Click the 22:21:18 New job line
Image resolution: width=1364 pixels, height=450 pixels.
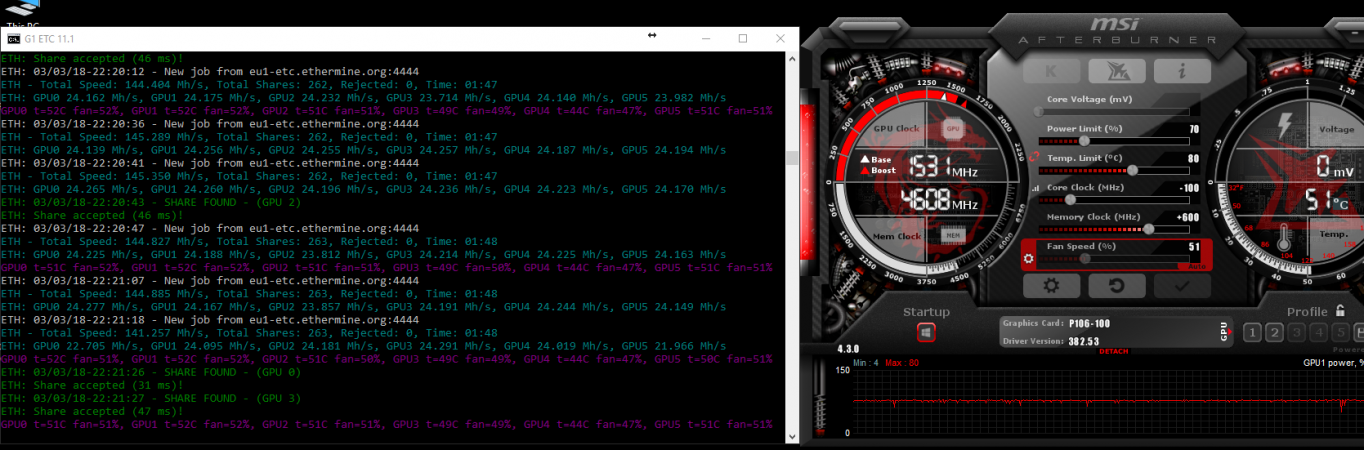tap(210, 320)
